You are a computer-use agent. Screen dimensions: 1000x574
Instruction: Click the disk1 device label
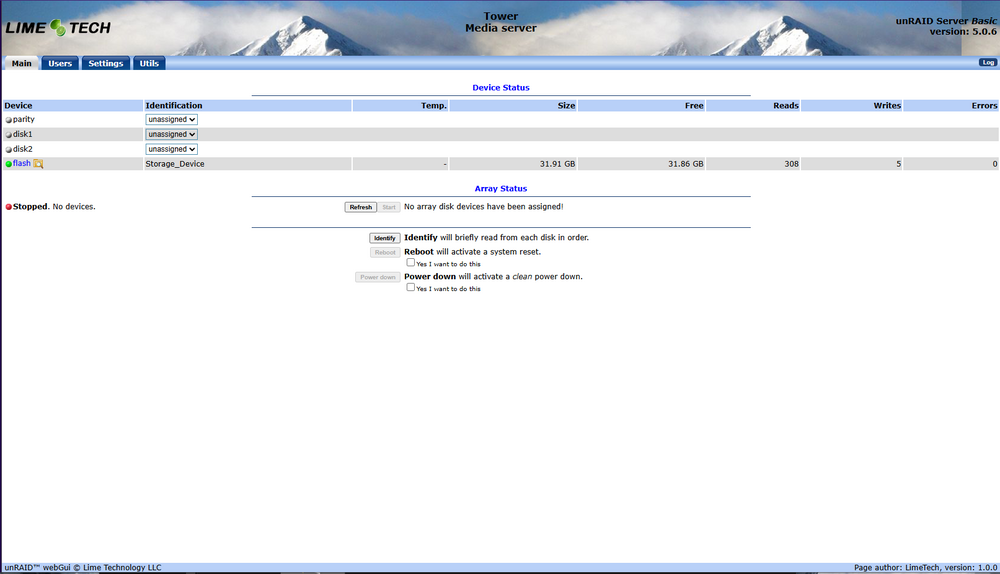(22, 134)
